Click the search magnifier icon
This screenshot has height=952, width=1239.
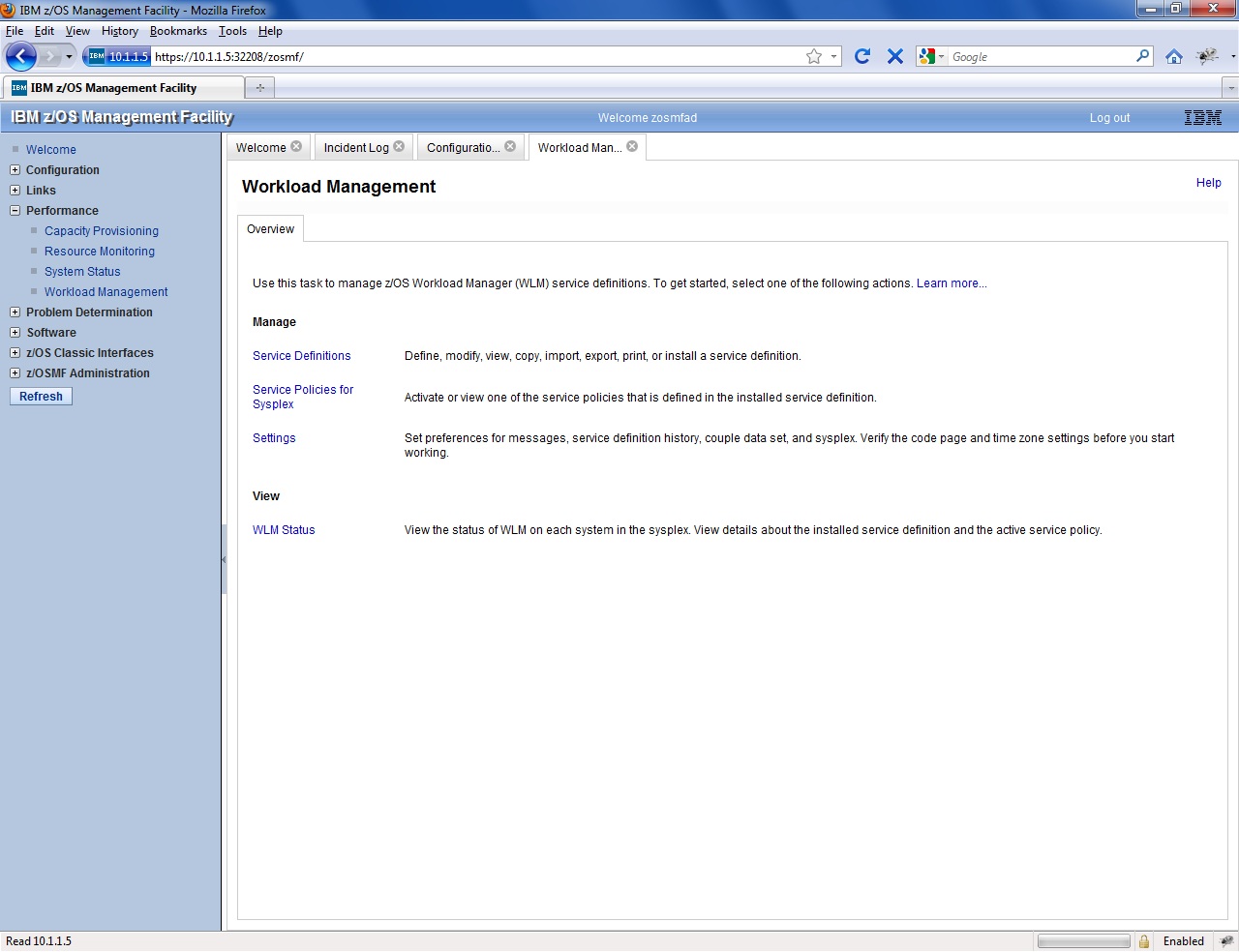tap(1143, 56)
